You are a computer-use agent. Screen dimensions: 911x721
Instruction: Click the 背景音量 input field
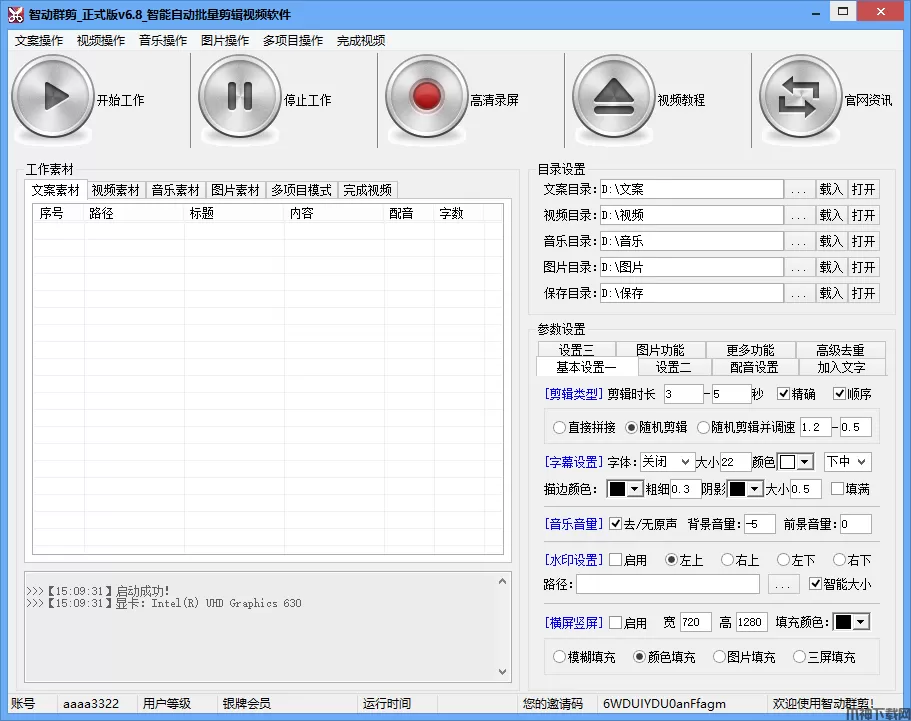[759, 524]
